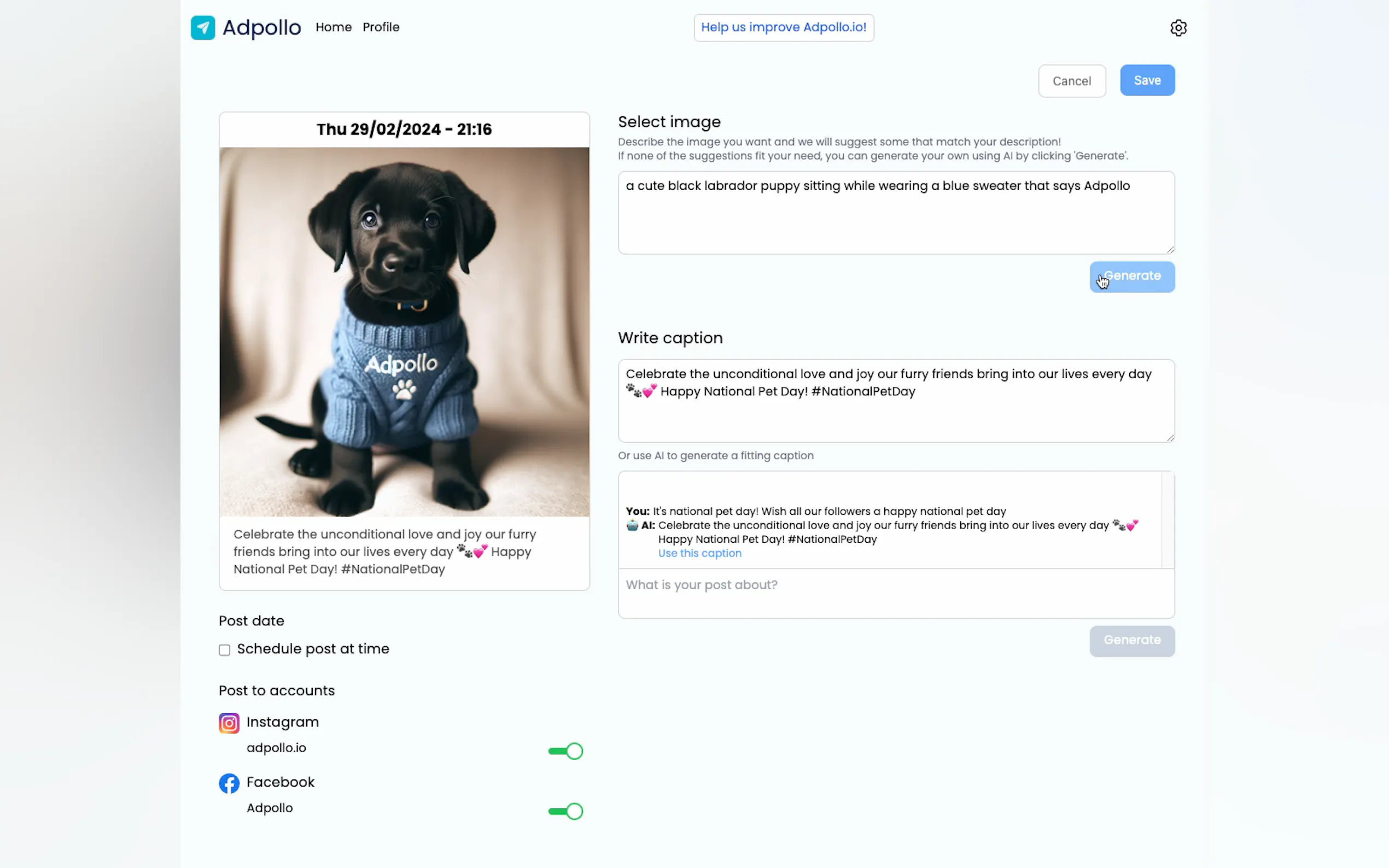Image resolution: width=1389 pixels, height=868 pixels.
Task: Click the Facebook icon
Action: [x=229, y=783]
